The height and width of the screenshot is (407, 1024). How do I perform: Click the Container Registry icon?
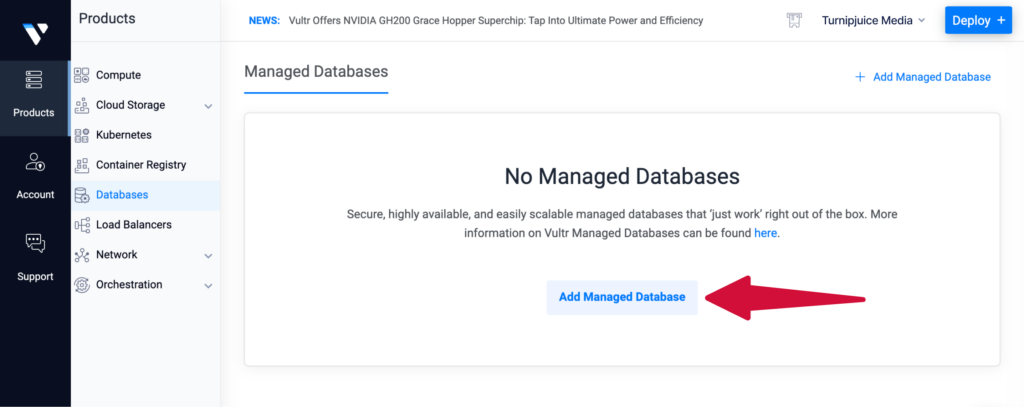point(82,165)
